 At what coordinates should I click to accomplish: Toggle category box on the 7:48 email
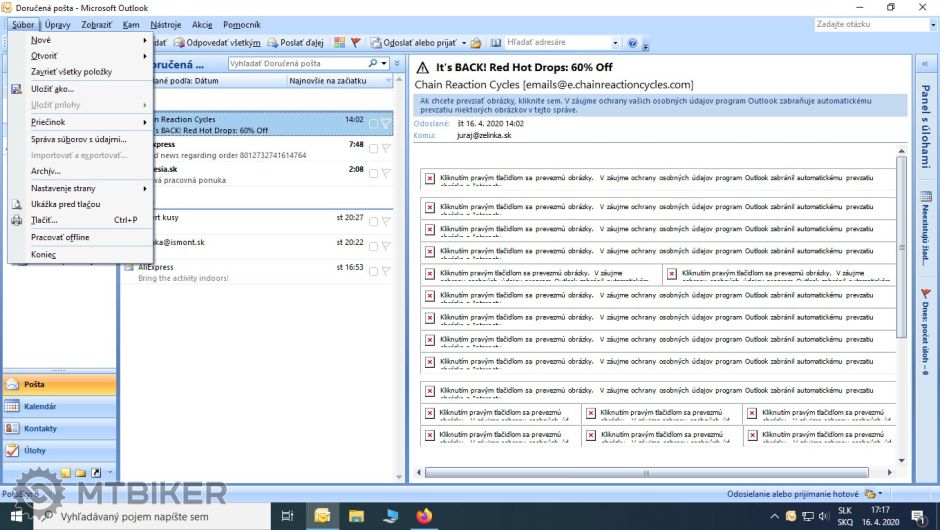[373, 148]
